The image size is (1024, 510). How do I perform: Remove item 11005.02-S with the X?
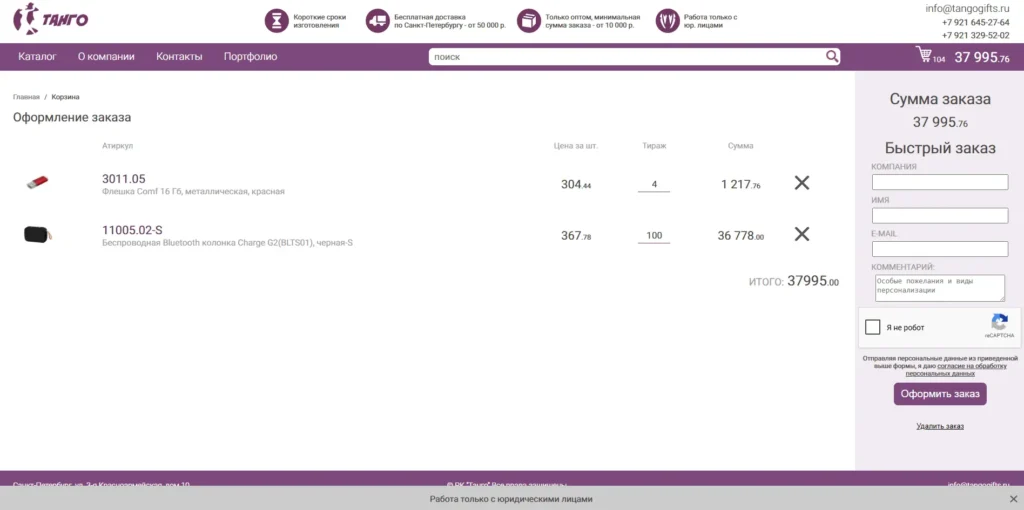[802, 234]
